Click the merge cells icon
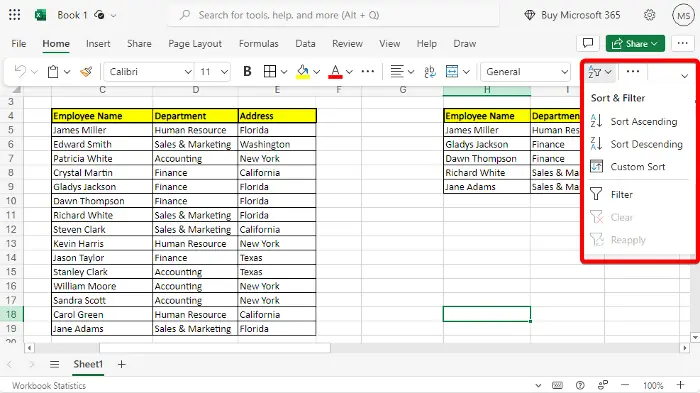Image resolution: width=700 pixels, height=393 pixels. coord(452,71)
